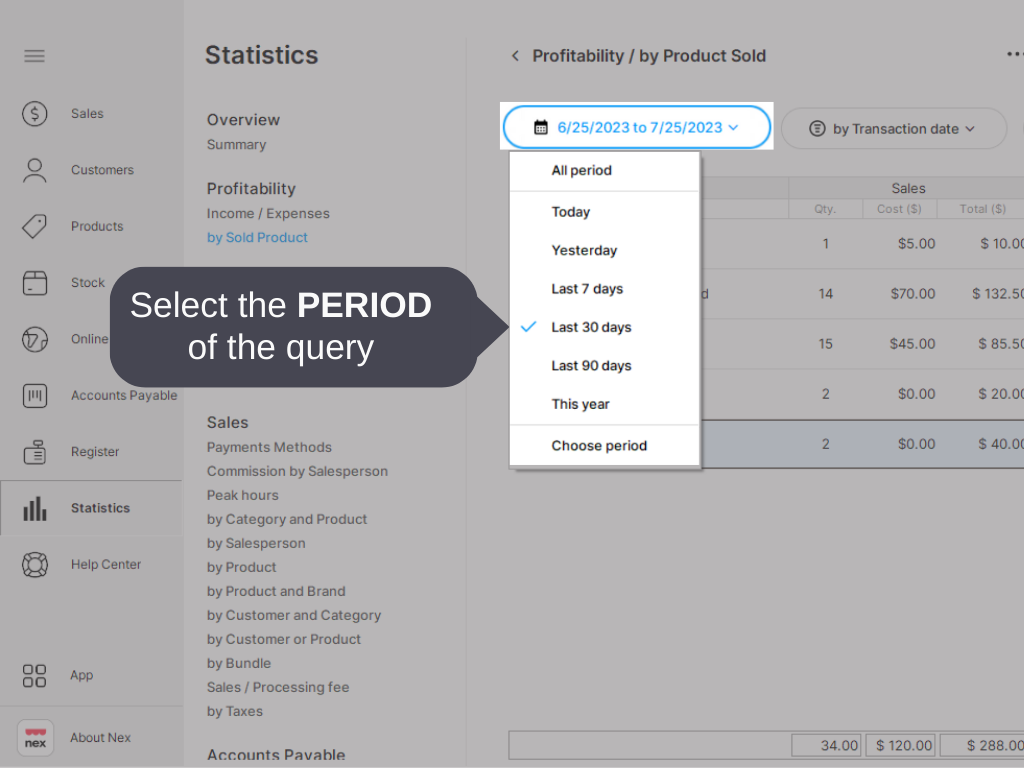Open the App grid icon
The width and height of the screenshot is (1024, 768).
35,676
